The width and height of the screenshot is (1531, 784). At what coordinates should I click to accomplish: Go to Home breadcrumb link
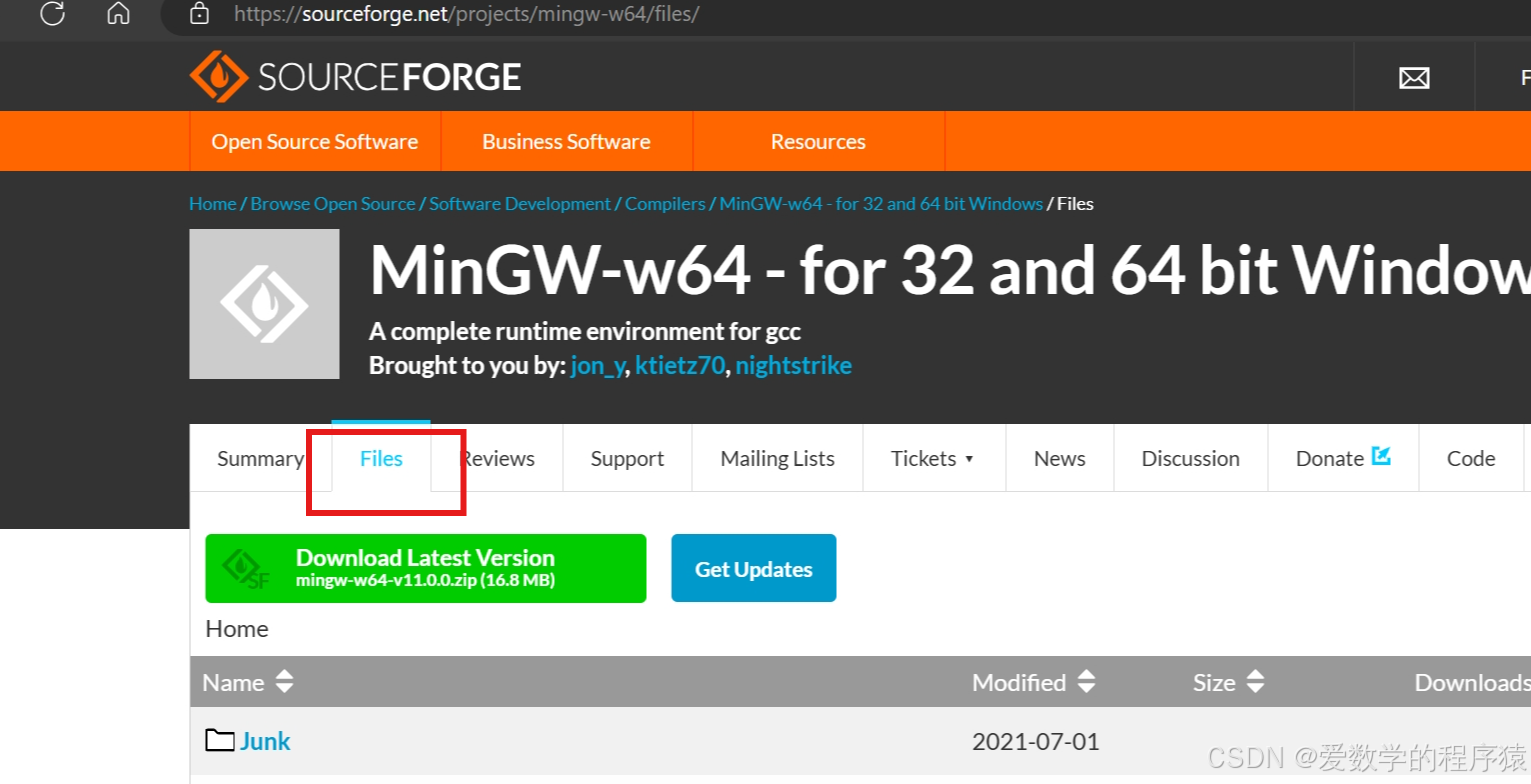212,204
